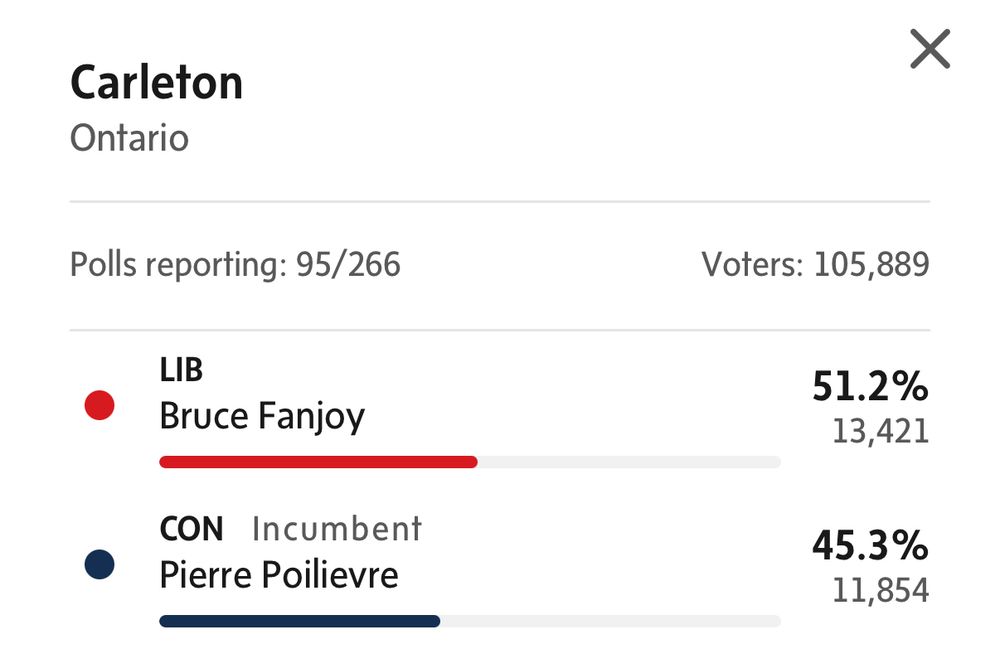Viewport: 1000px width, 667px height.
Task: Click Pierre Poilievre's navy result bar
Action: (x=300, y=620)
